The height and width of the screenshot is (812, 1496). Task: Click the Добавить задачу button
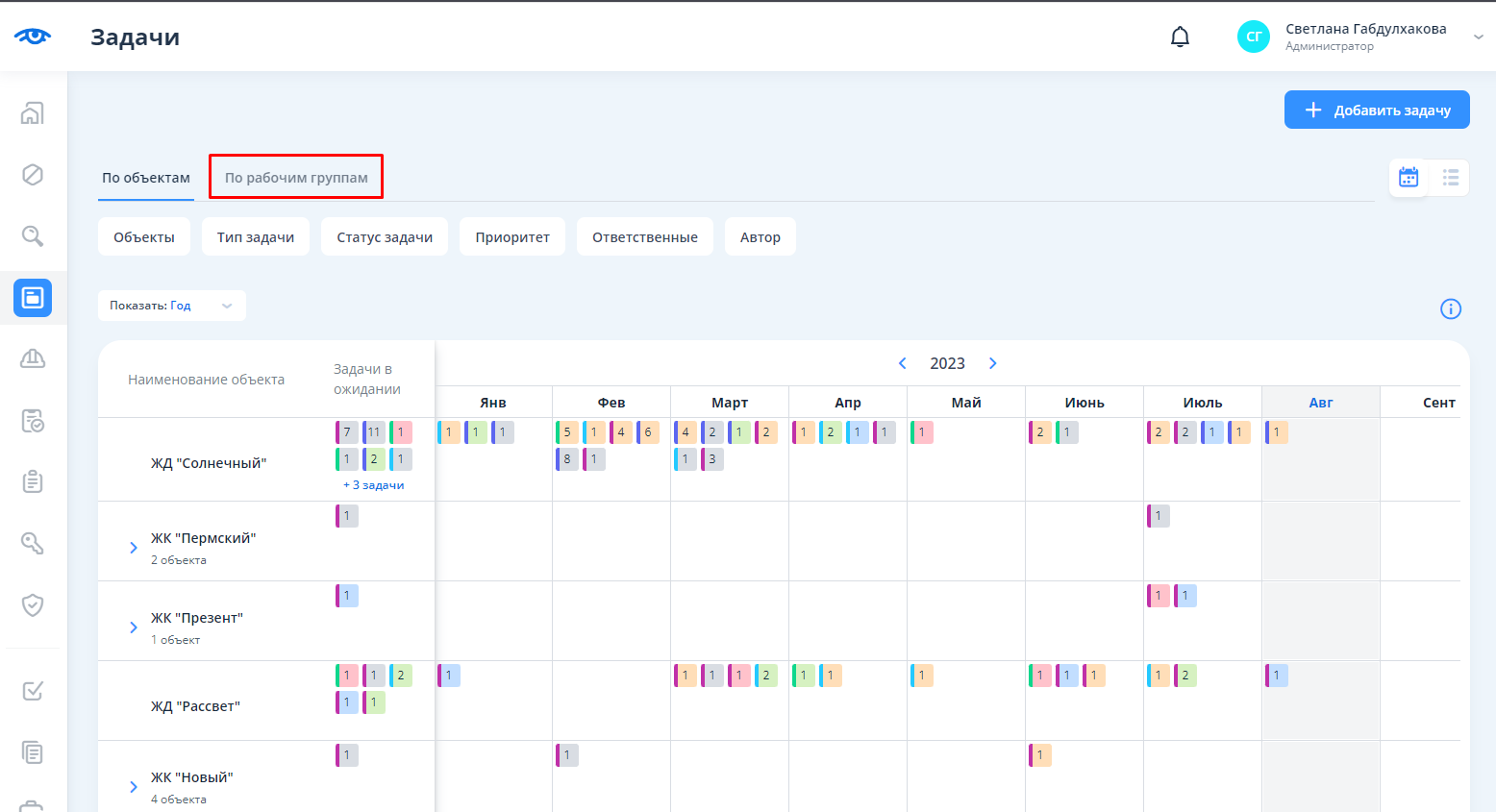pos(1377,110)
